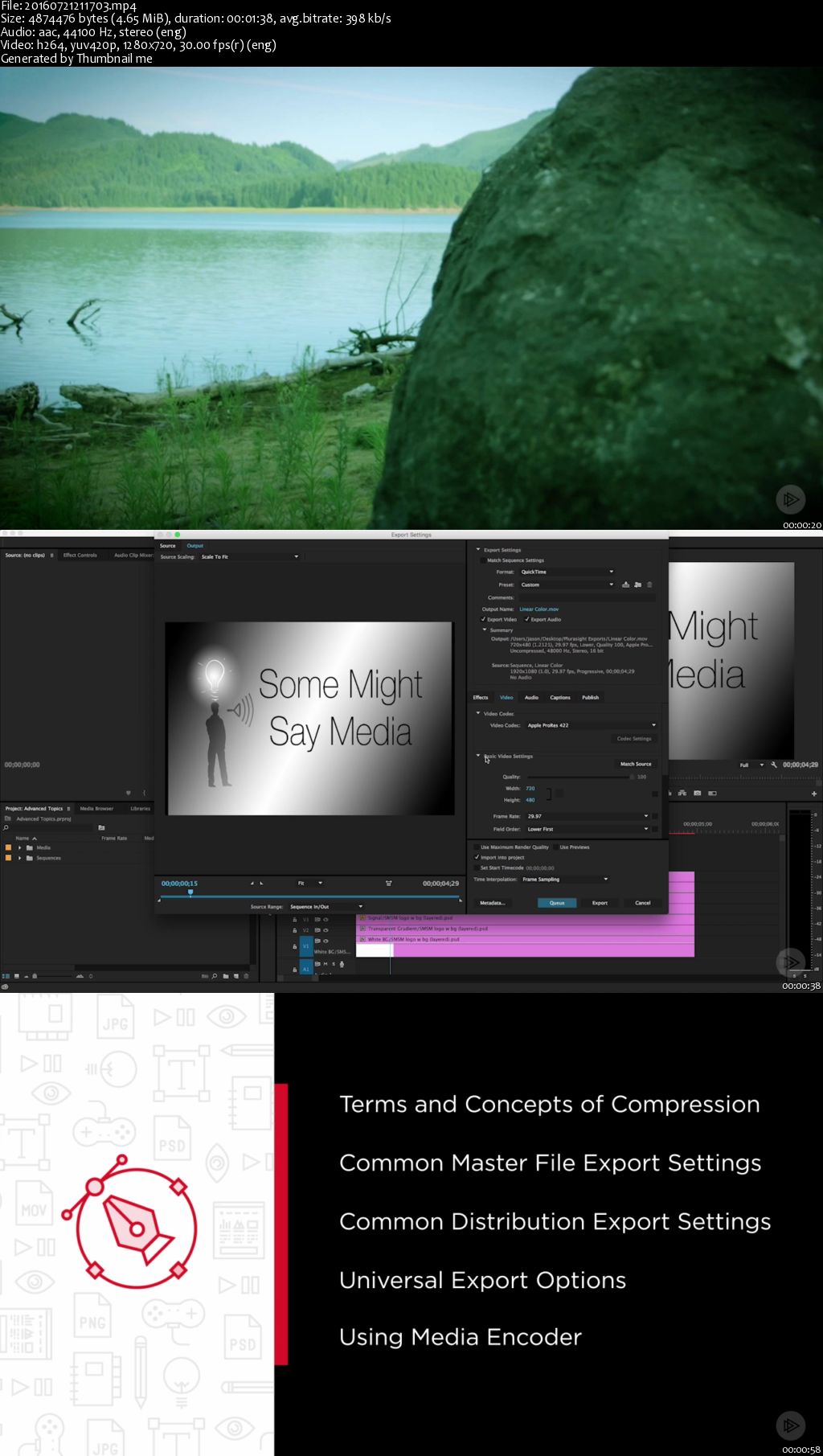Viewport: 823px width, 1456px height.
Task: Uncheck Import into project
Action: (476, 857)
